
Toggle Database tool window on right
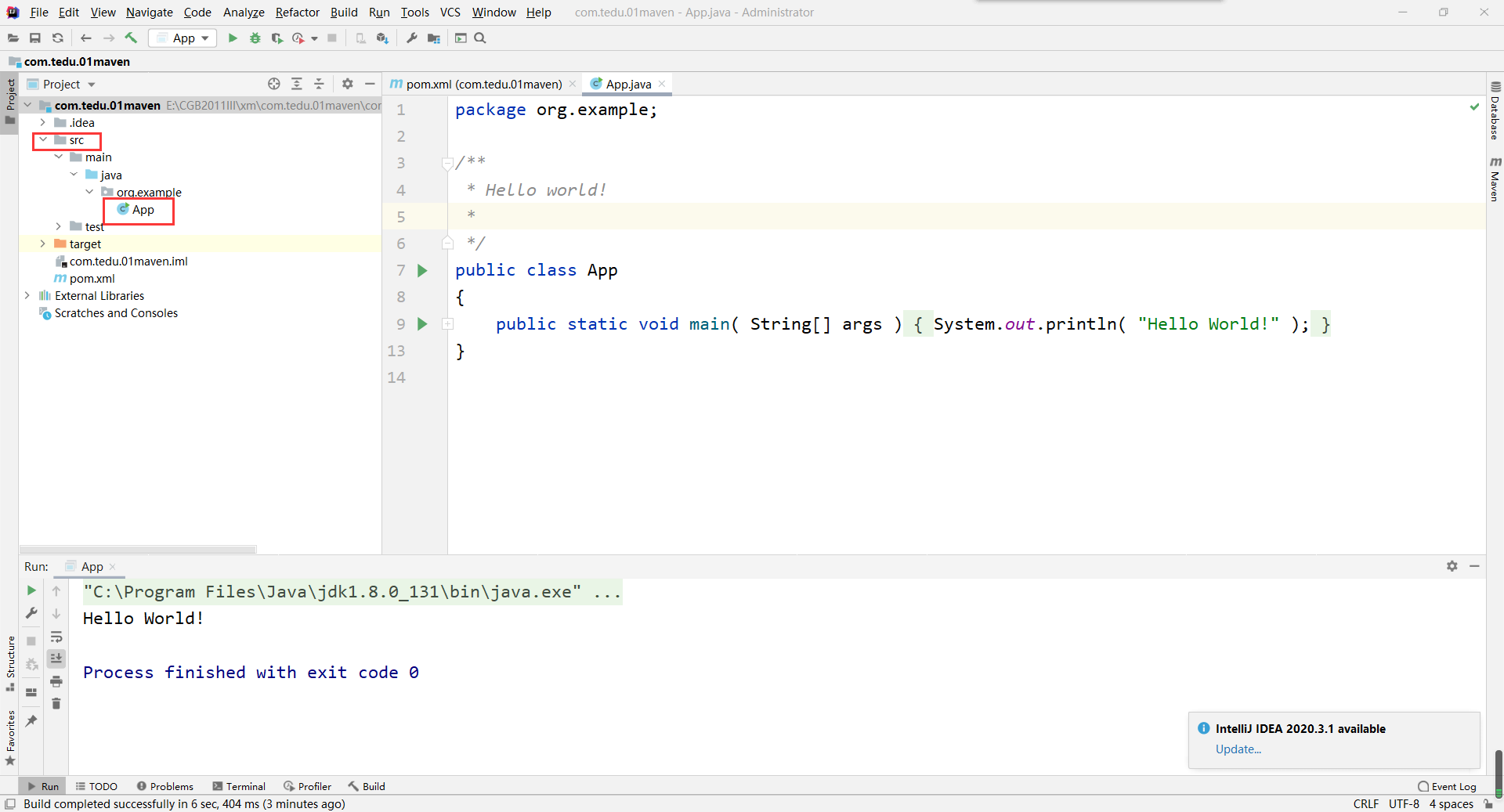[x=1495, y=111]
